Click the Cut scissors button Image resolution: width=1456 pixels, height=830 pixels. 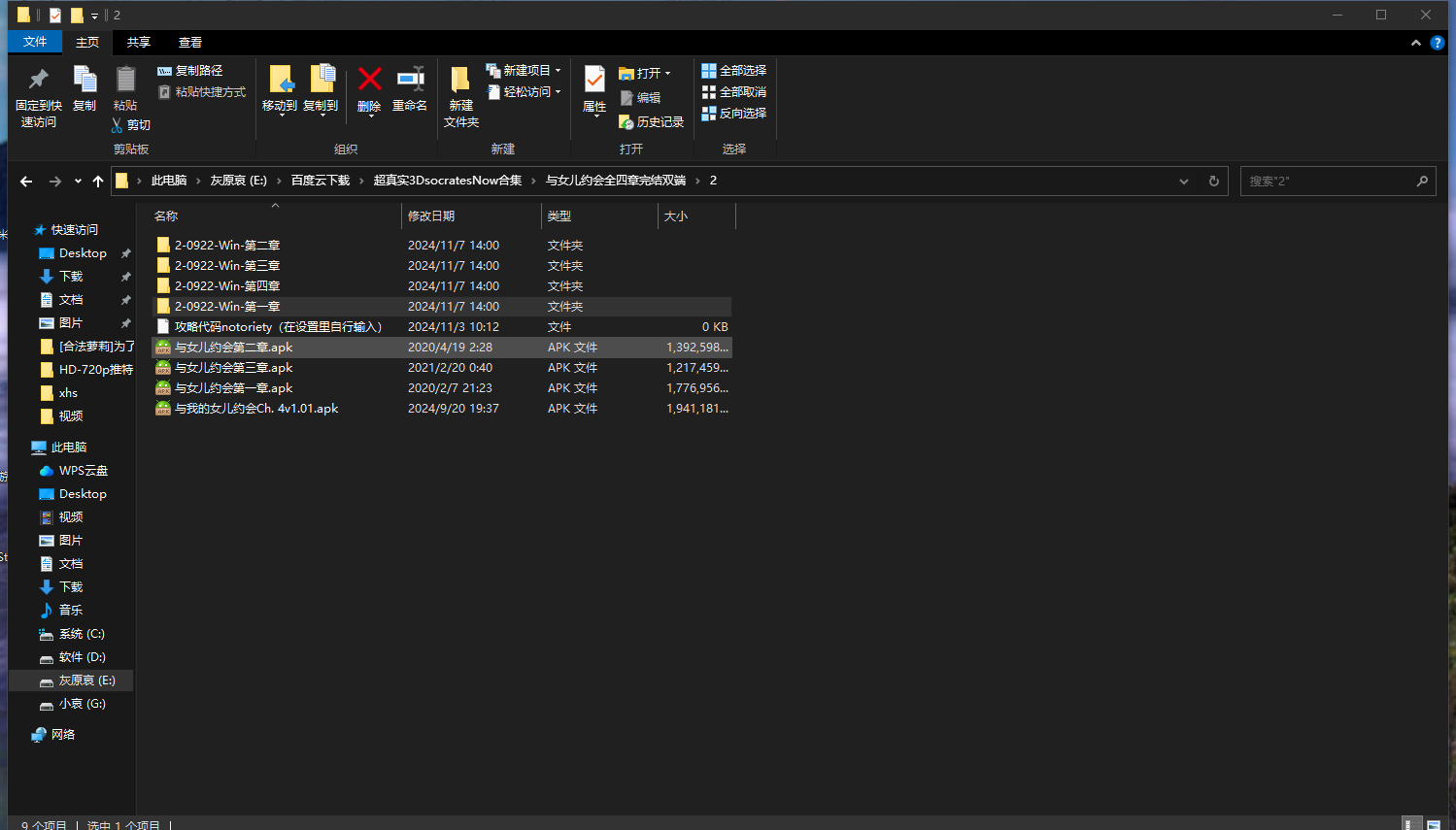coord(131,125)
